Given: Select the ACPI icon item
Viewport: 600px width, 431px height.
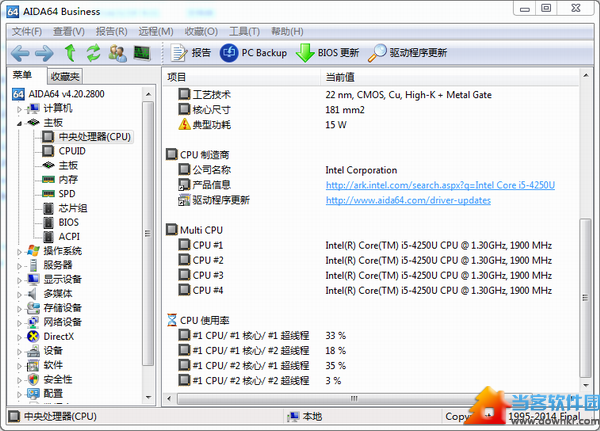Looking at the screenshot, I should tap(48, 237).
